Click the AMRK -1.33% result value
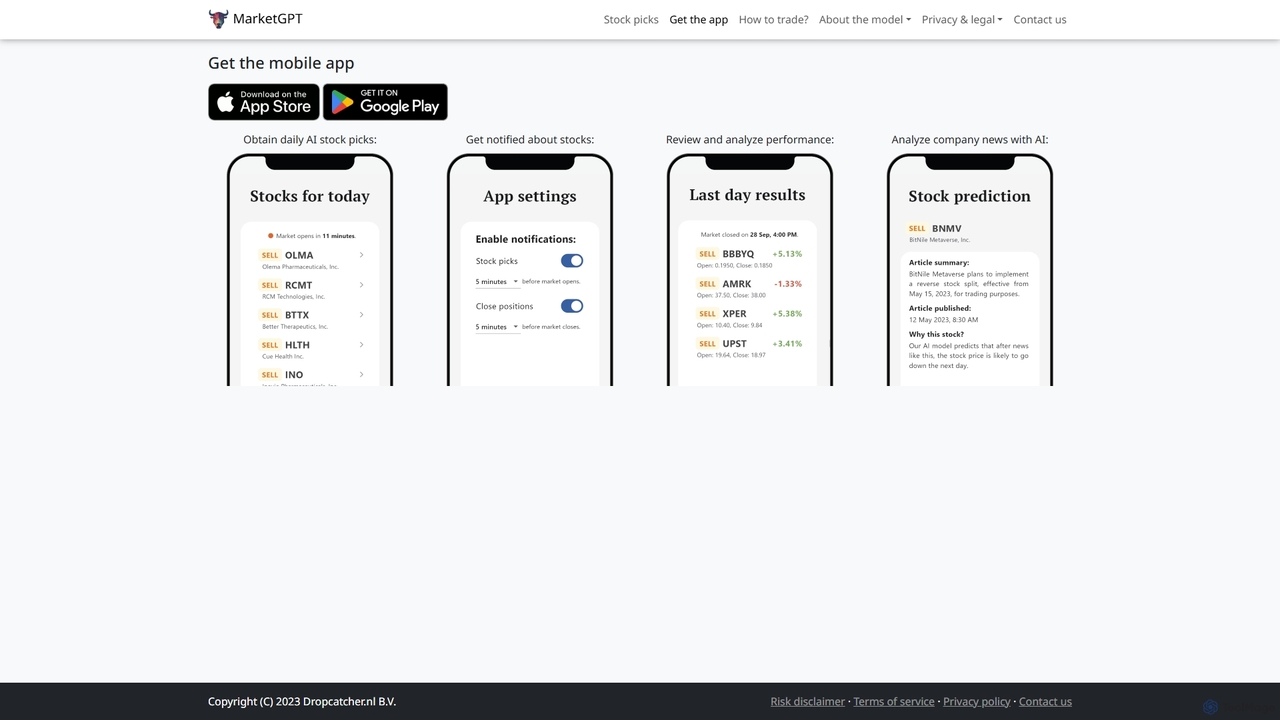The height and width of the screenshot is (720, 1280). [788, 284]
